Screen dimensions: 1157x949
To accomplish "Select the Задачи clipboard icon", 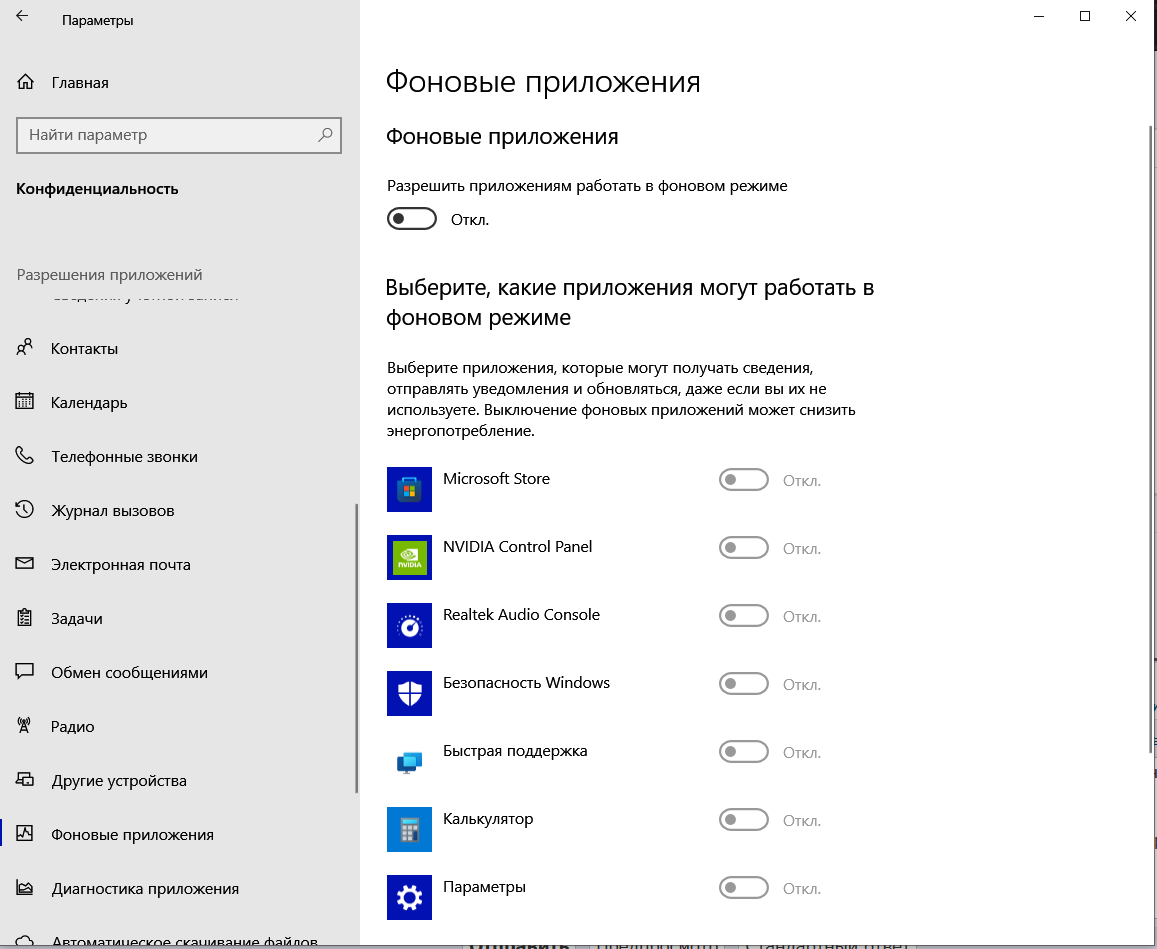I will point(24,617).
